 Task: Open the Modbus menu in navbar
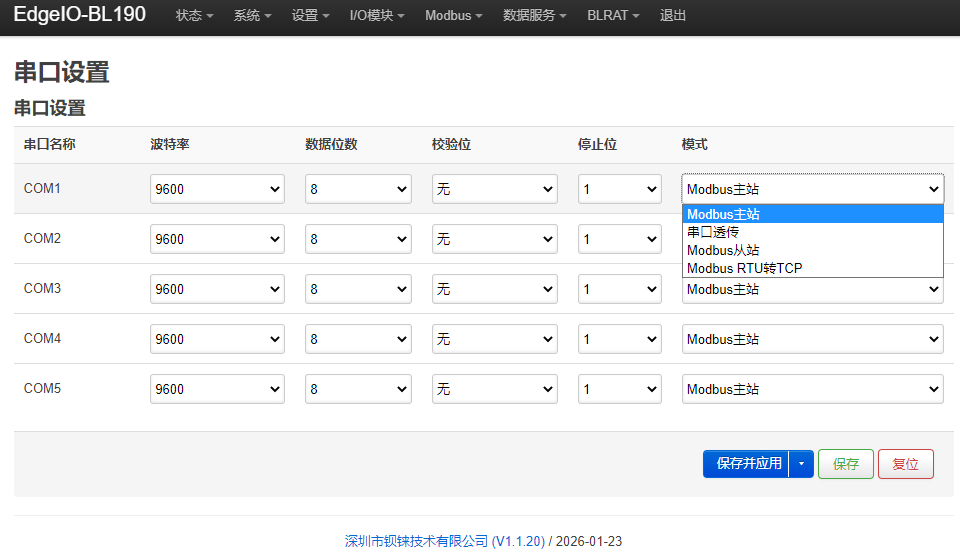(x=454, y=15)
